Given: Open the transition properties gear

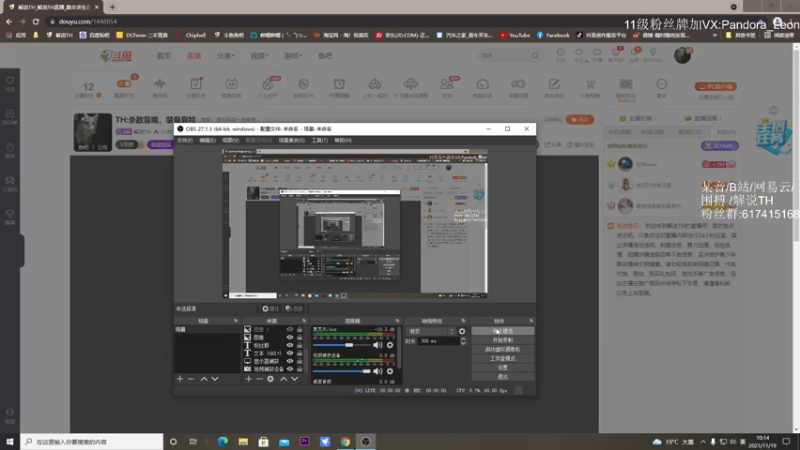Looking at the screenshot, I should [x=462, y=331].
